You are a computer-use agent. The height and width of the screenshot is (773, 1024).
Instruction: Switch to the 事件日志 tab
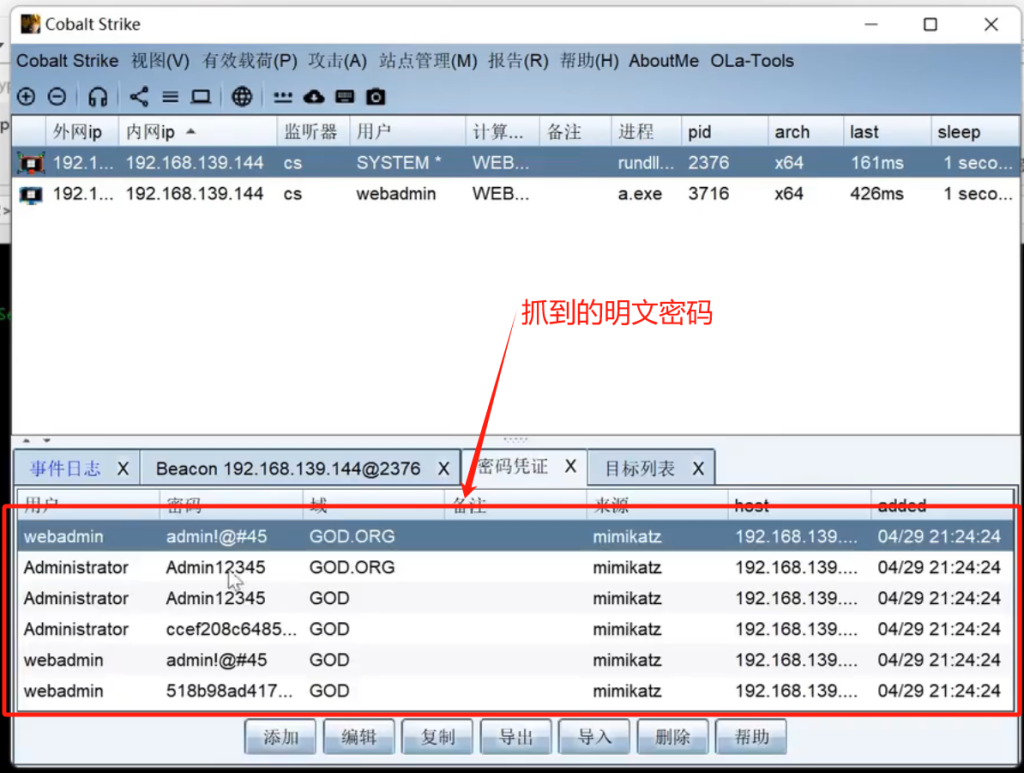pyautogui.click(x=65, y=468)
